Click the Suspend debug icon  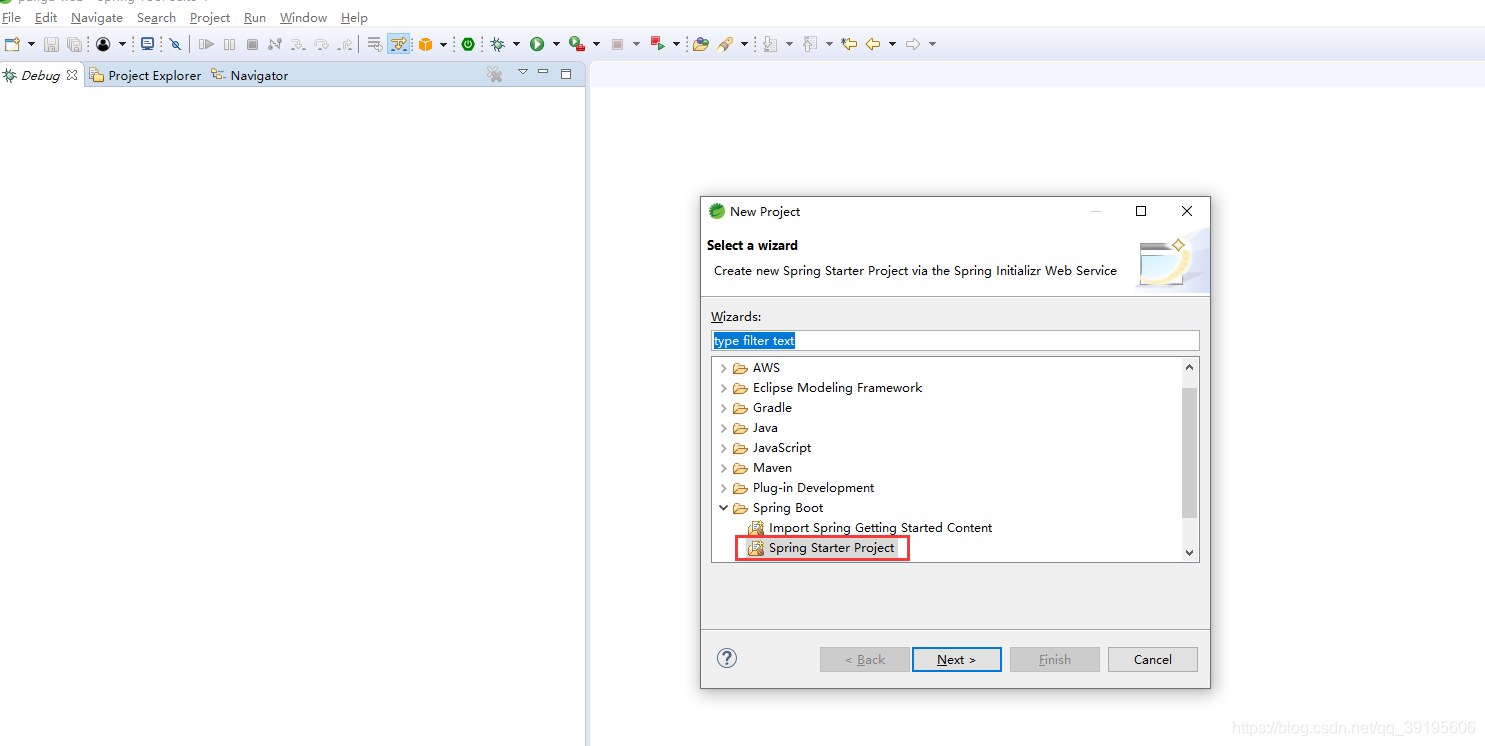229,44
